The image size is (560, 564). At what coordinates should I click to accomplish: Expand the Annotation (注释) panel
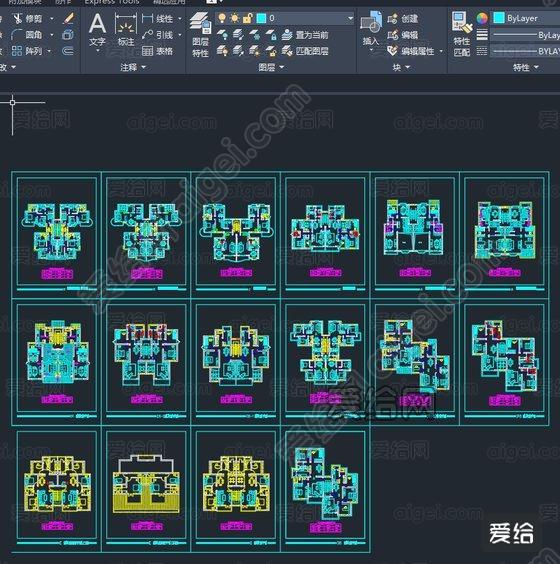point(133,67)
